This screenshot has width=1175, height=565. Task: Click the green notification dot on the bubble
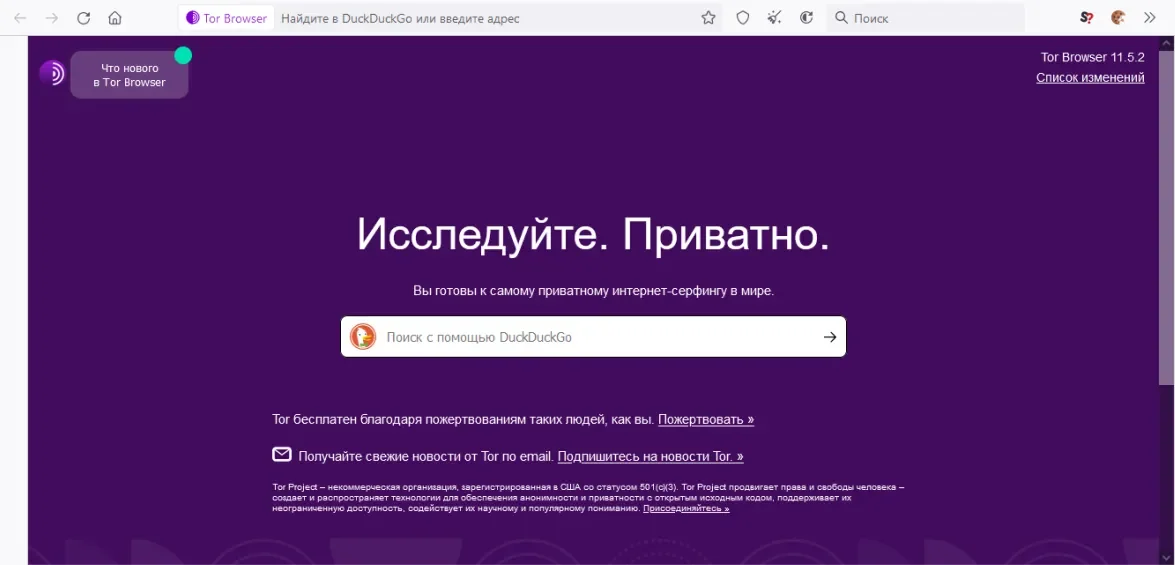(x=183, y=55)
